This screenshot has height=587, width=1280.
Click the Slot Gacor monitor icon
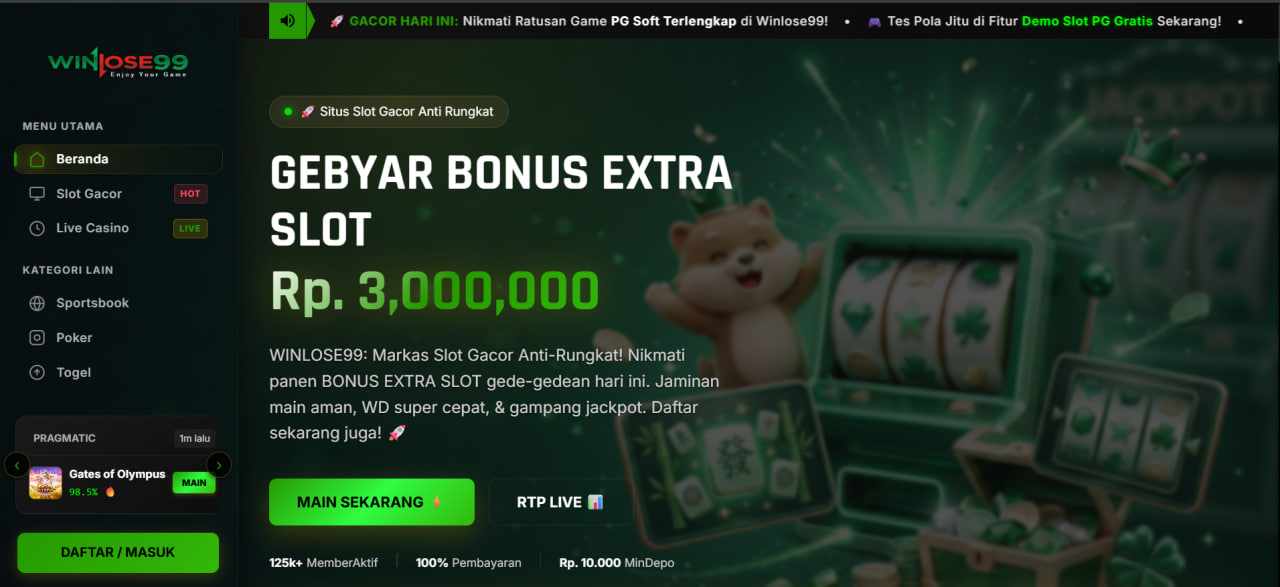pos(37,194)
